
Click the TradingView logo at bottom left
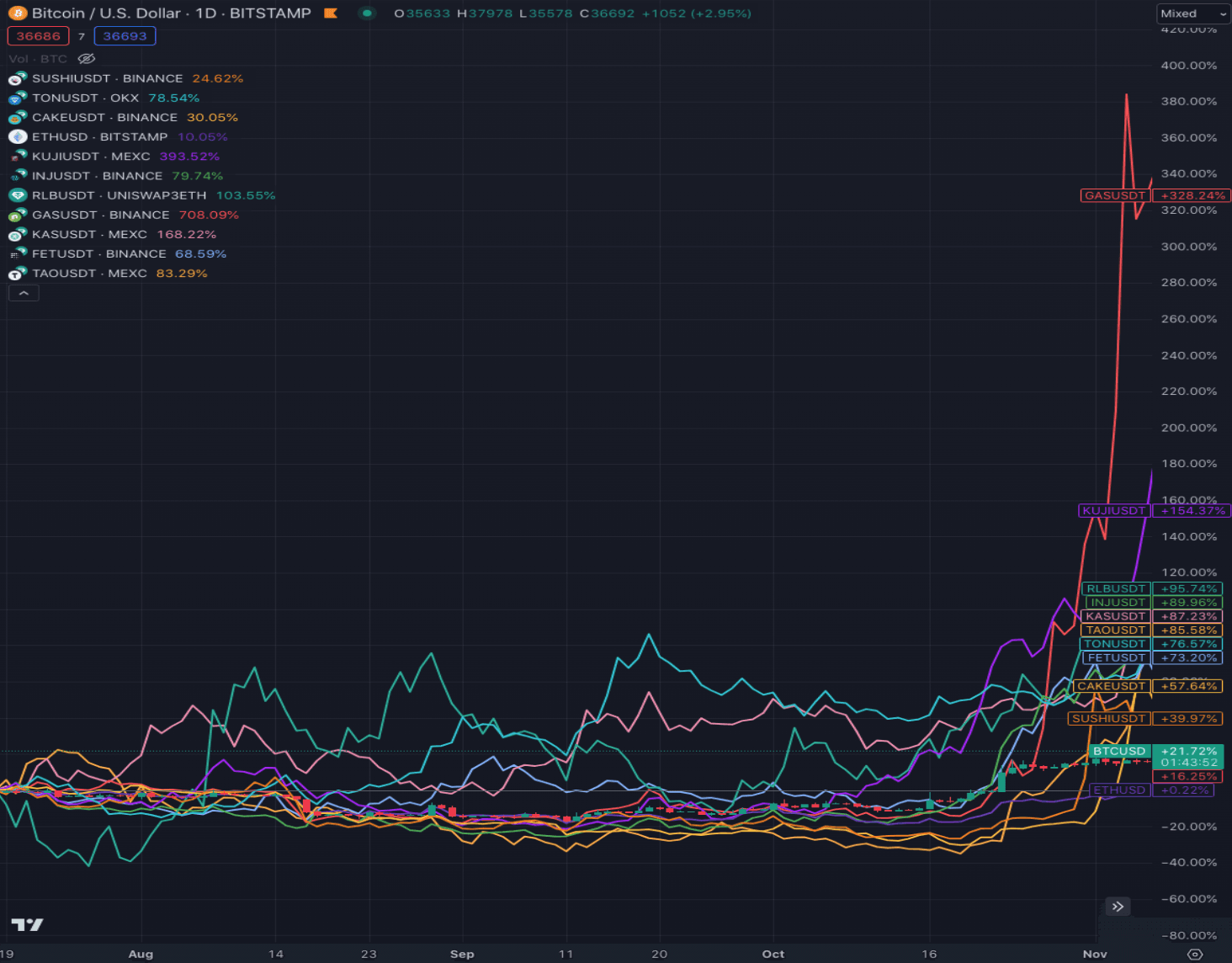tap(27, 924)
